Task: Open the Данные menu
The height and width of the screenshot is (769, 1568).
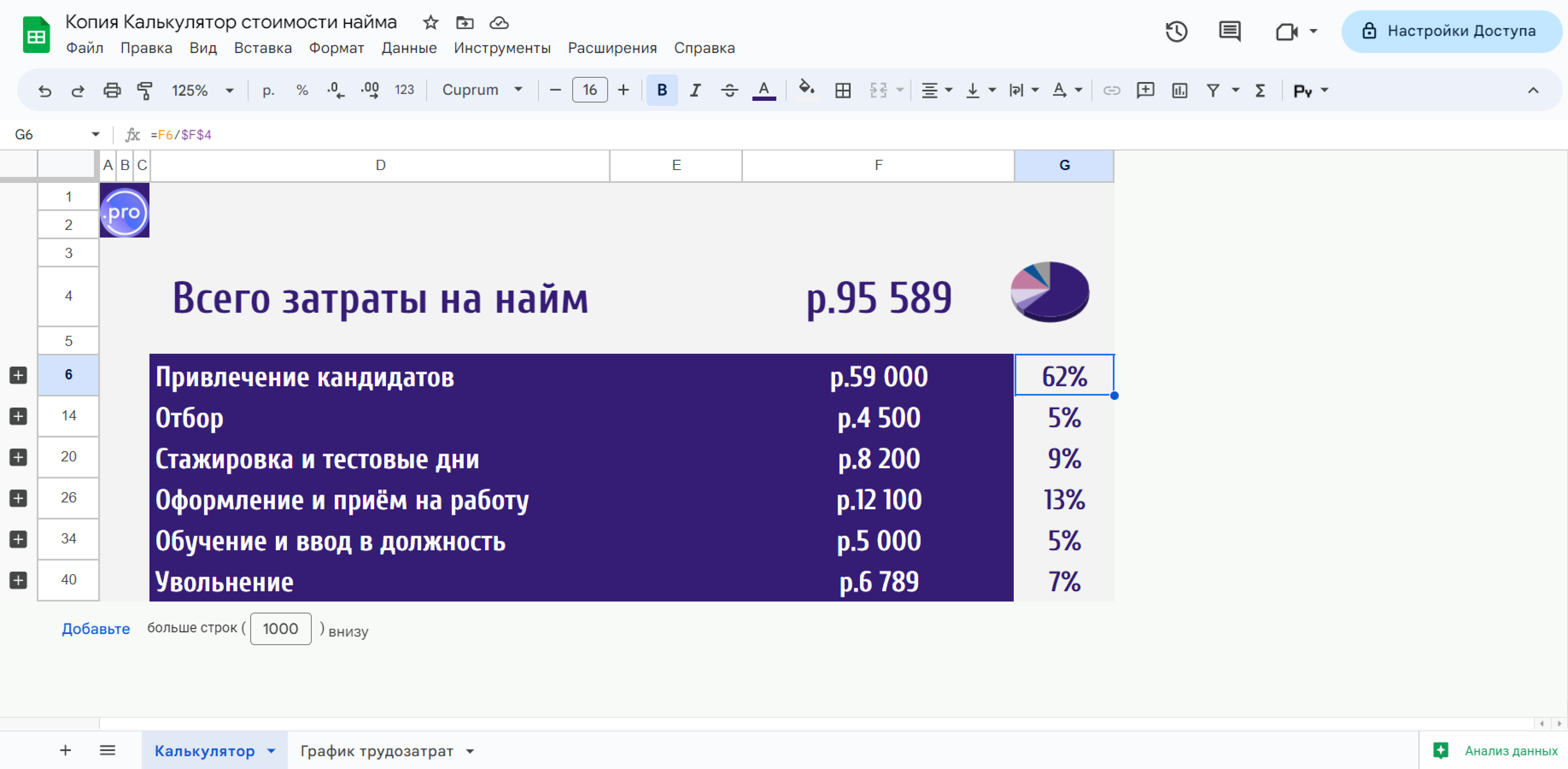Action: (x=409, y=48)
